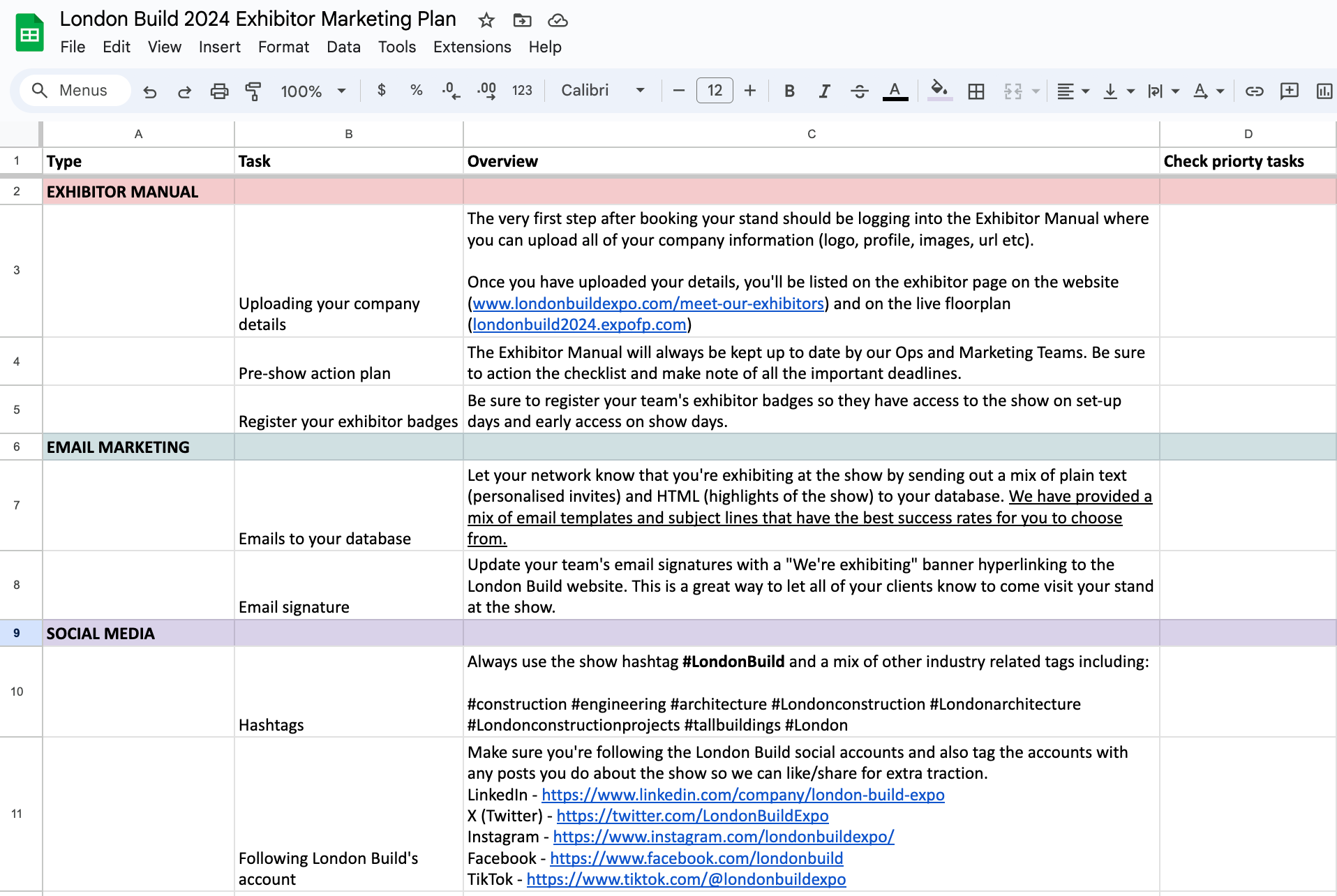Viewport: 1337px width, 896px height.
Task: Print the spreadsheet
Action: pyautogui.click(x=219, y=91)
